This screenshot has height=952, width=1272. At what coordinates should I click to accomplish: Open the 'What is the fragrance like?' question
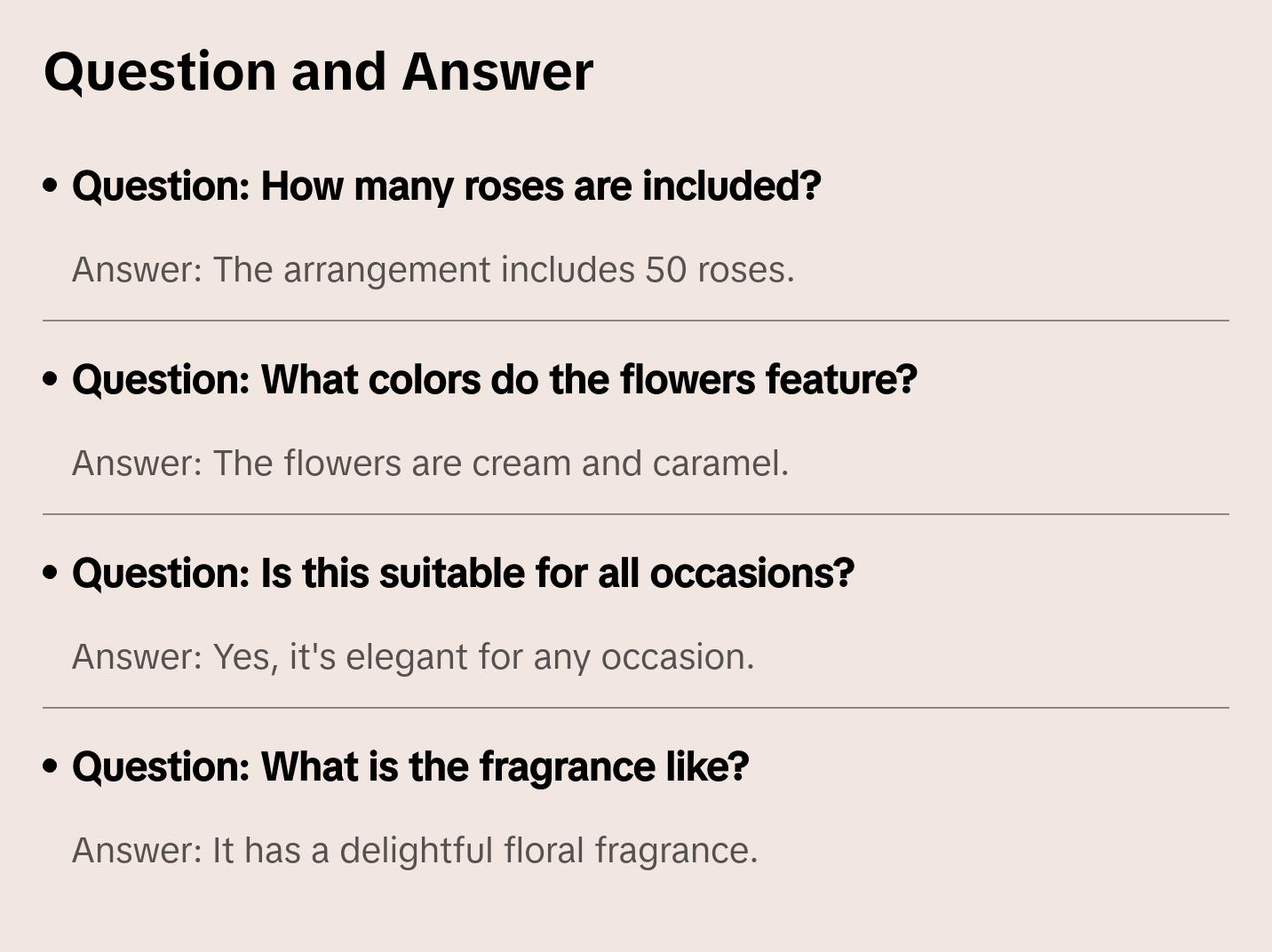[x=410, y=767]
